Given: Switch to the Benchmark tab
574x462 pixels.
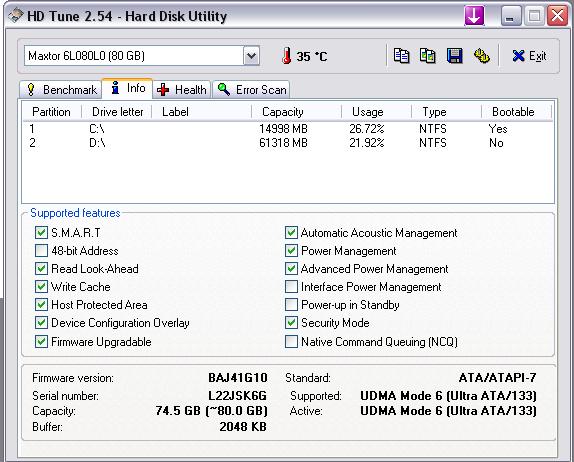Looking at the screenshot, I should tap(60, 90).
